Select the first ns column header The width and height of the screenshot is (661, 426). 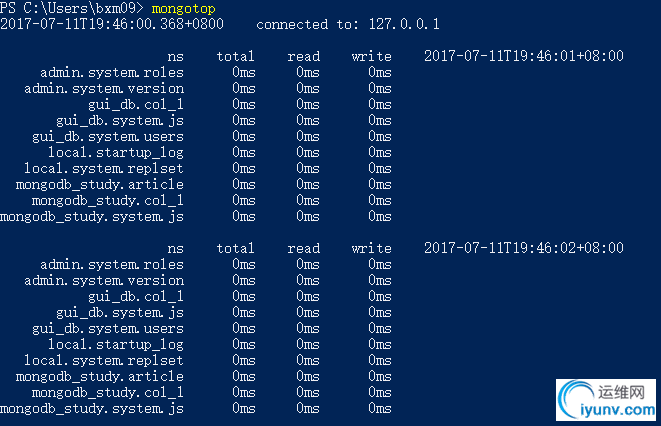[x=175, y=56]
